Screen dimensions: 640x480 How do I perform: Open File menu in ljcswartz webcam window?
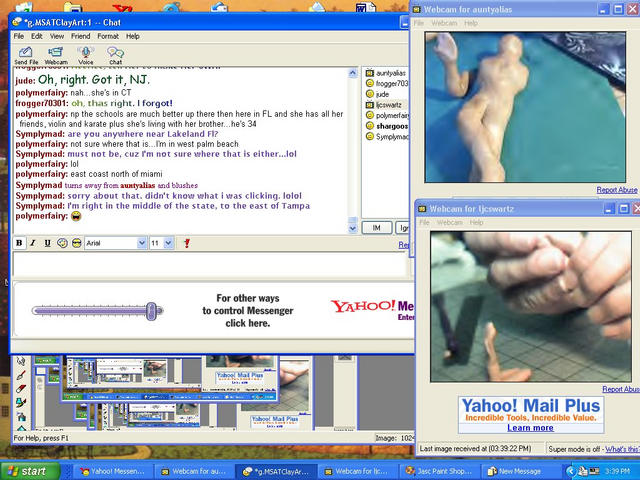click(x=424, y=222)
